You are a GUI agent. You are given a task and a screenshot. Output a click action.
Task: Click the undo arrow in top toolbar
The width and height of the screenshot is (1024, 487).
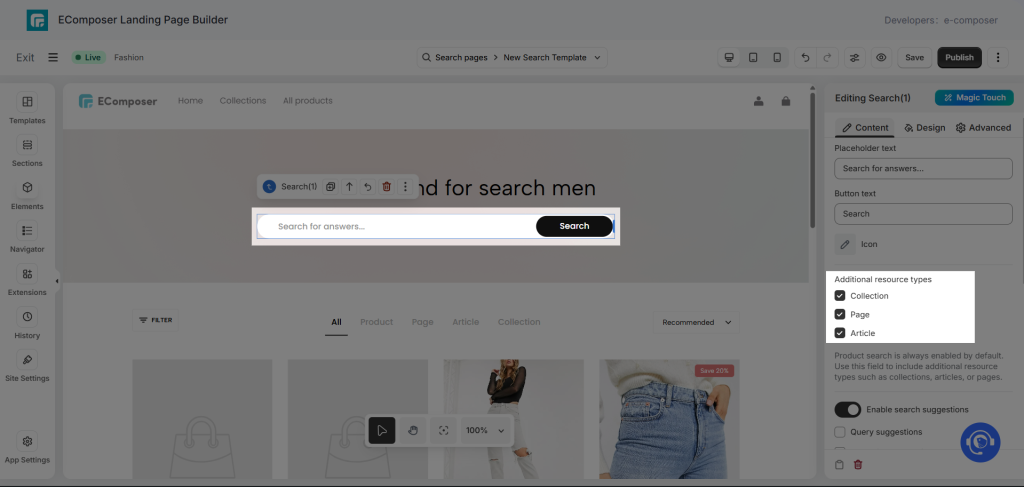[805, 57]
